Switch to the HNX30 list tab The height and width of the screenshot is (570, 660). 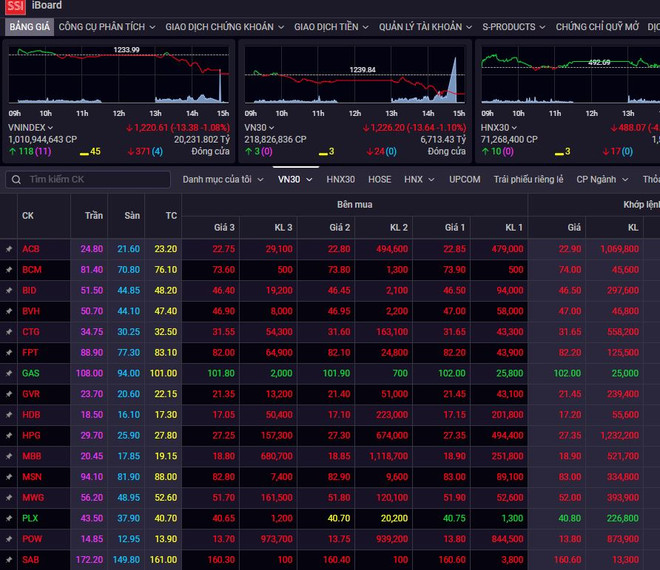pyautogui.click(x=341, y=180)
